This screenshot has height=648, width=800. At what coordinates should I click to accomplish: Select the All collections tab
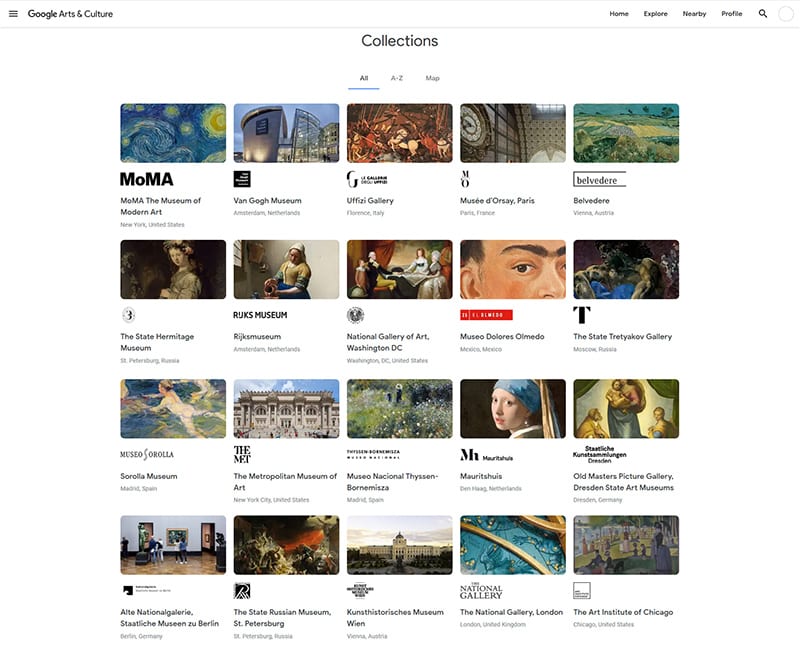coord(364,78)
